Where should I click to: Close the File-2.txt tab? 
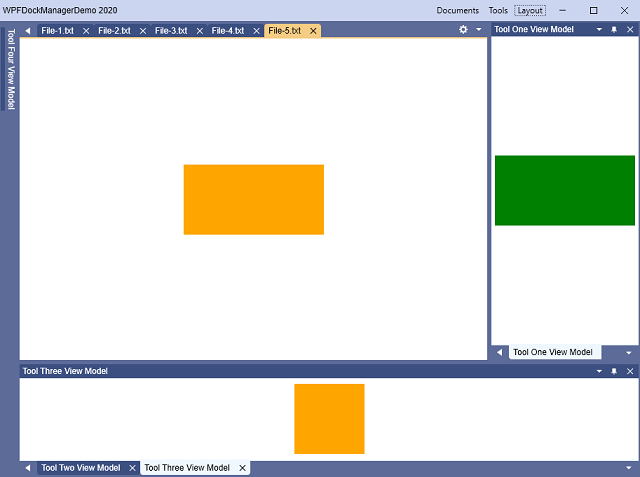point(143,31)
